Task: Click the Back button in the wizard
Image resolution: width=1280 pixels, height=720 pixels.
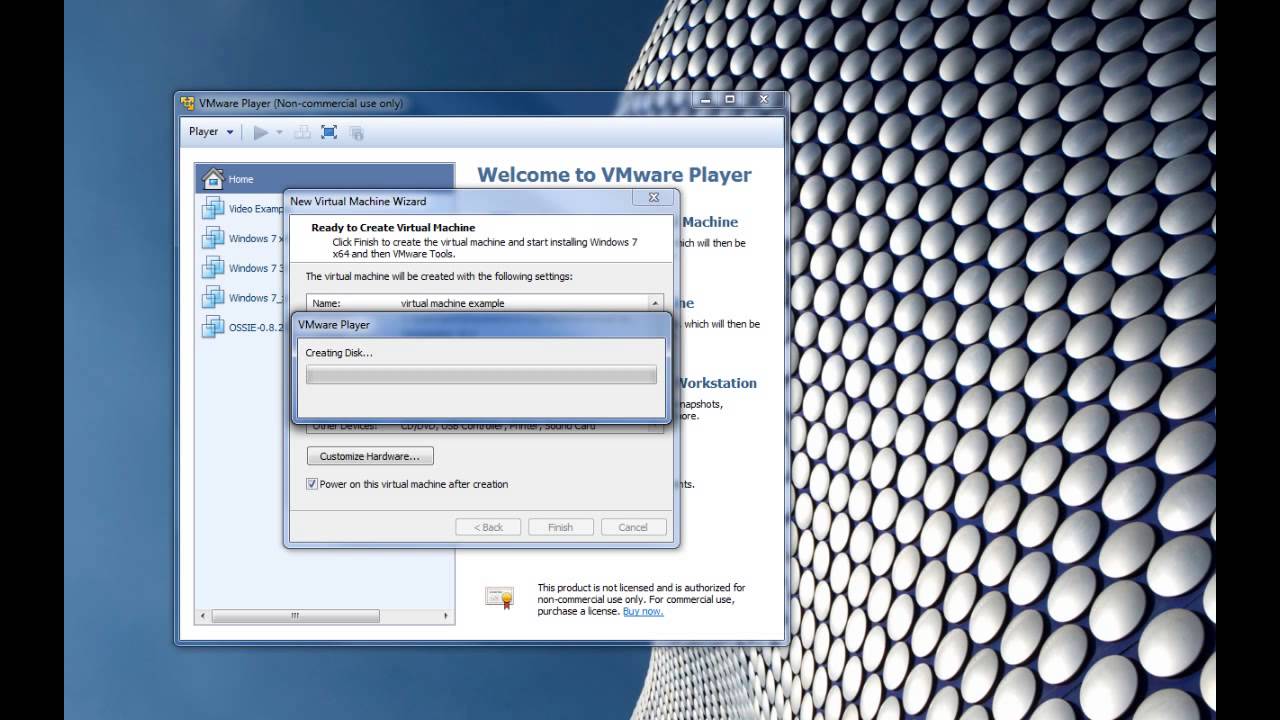Action: click(x=488, y=527)
